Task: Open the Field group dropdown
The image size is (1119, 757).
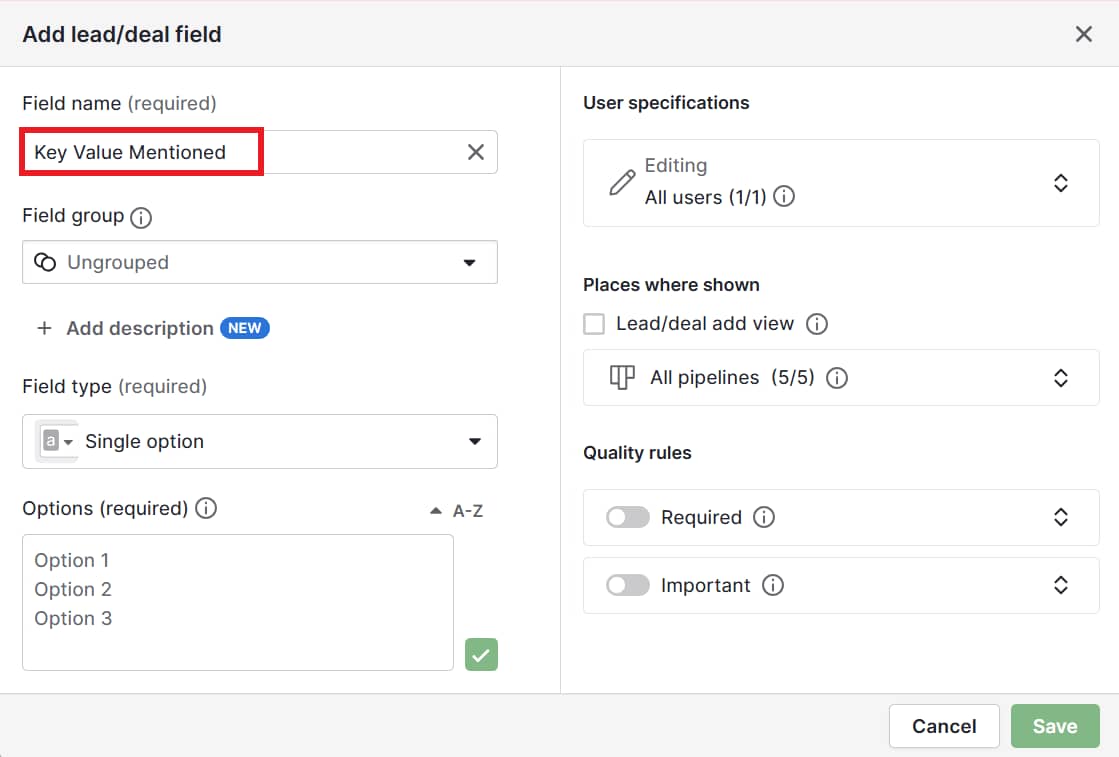Action: click(470, 262)
